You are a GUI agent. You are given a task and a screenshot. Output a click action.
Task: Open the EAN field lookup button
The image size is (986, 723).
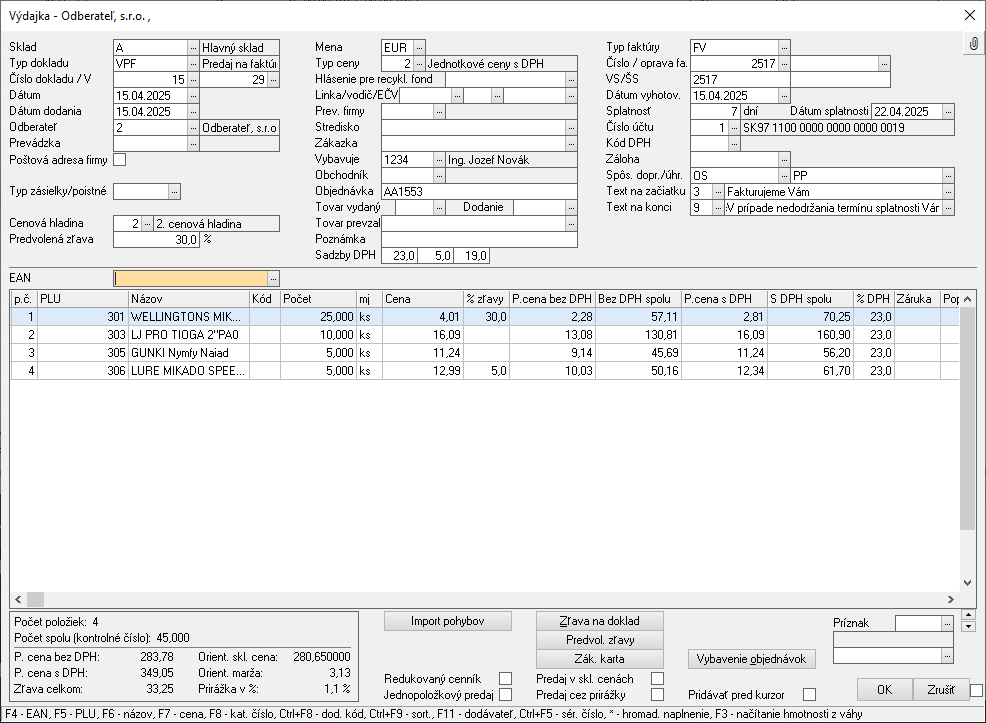(274, 279)
